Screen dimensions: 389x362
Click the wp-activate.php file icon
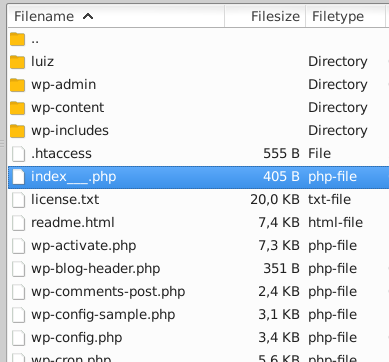pos(18,246)
